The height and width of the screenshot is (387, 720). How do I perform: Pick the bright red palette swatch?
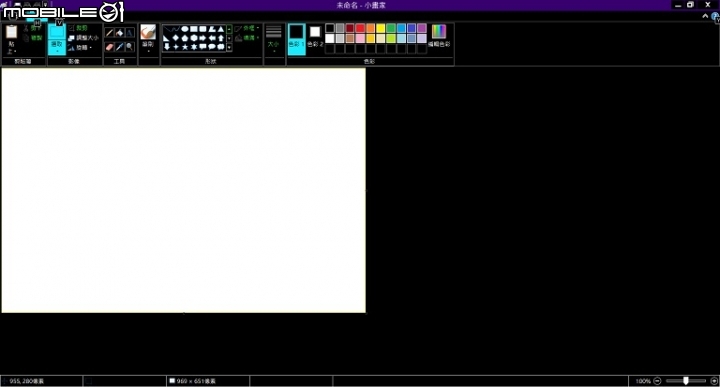coord(360,28)
